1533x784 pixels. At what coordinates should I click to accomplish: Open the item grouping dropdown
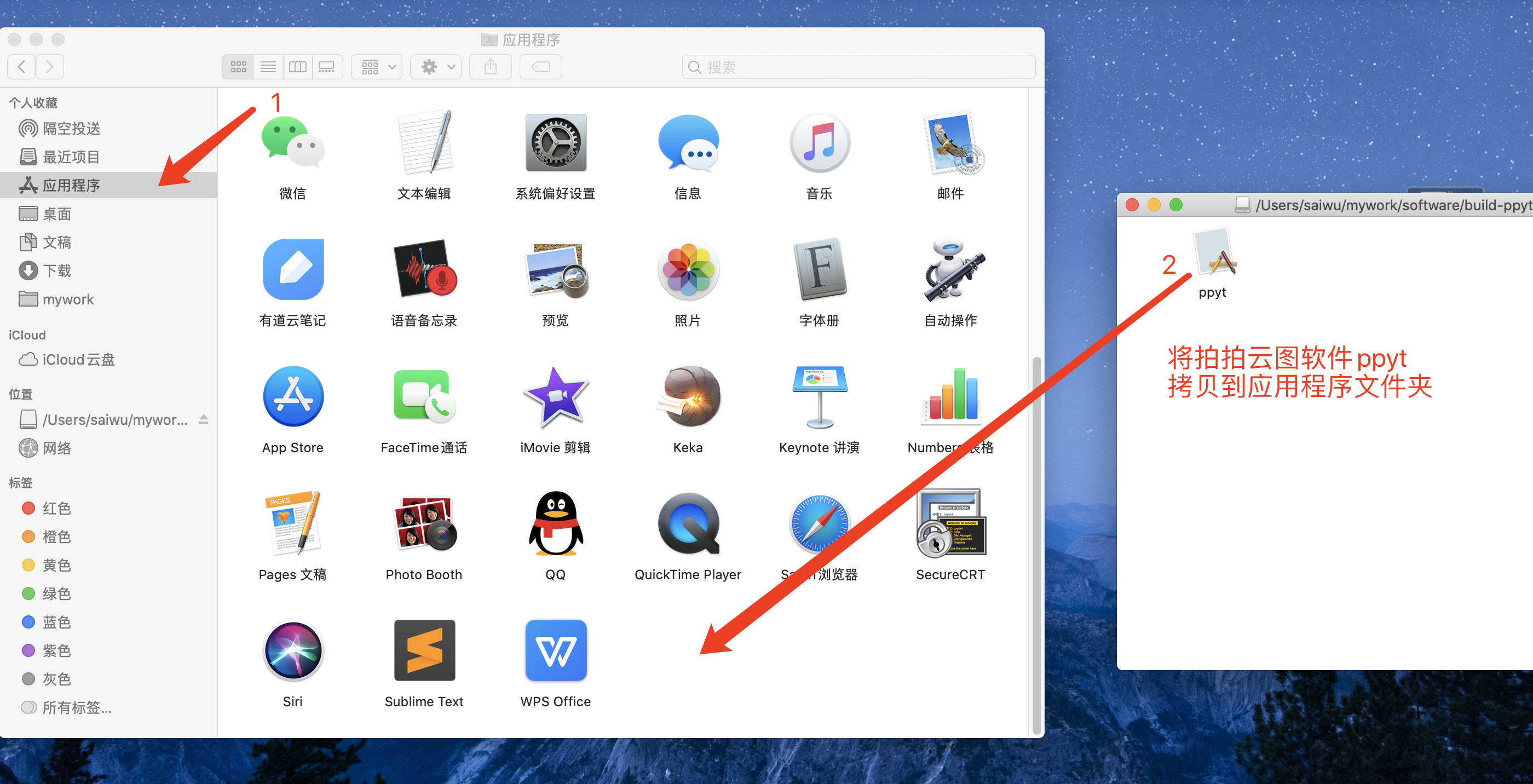[x=377, y=67]
